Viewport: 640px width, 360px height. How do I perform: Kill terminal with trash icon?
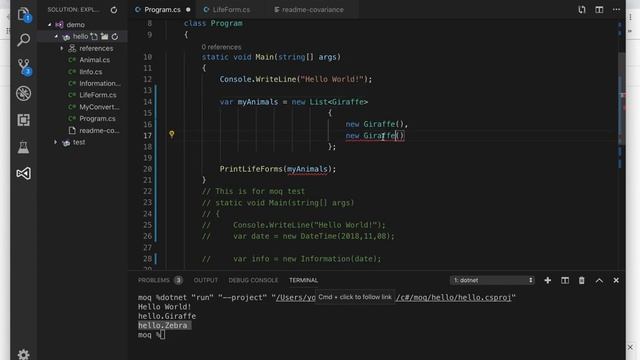582,280
